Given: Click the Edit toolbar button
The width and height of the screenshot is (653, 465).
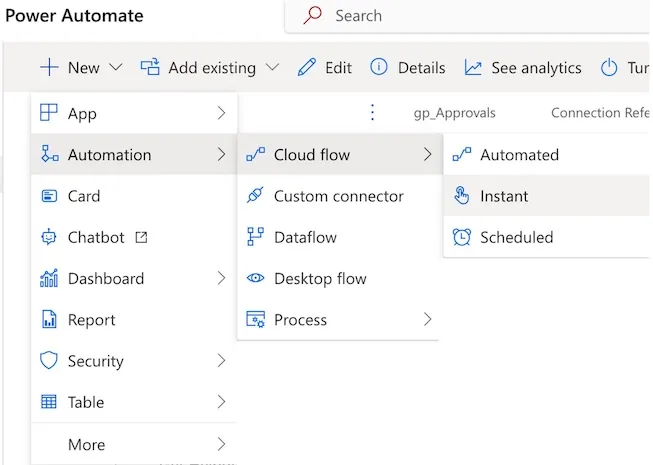Looking at the screenshot, I should [x=325, y=67].
